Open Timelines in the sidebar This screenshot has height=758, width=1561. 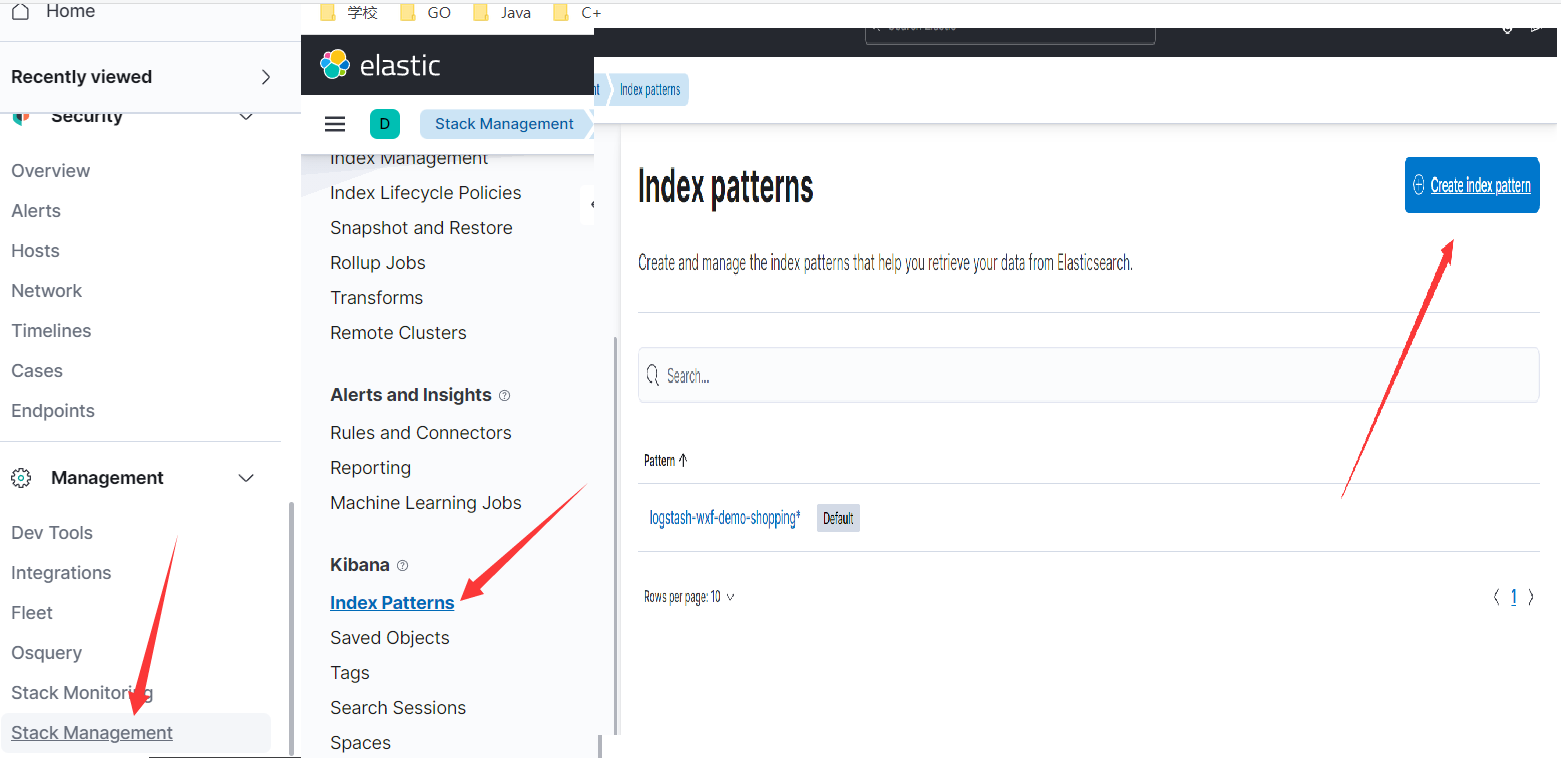tap(51, 331)
